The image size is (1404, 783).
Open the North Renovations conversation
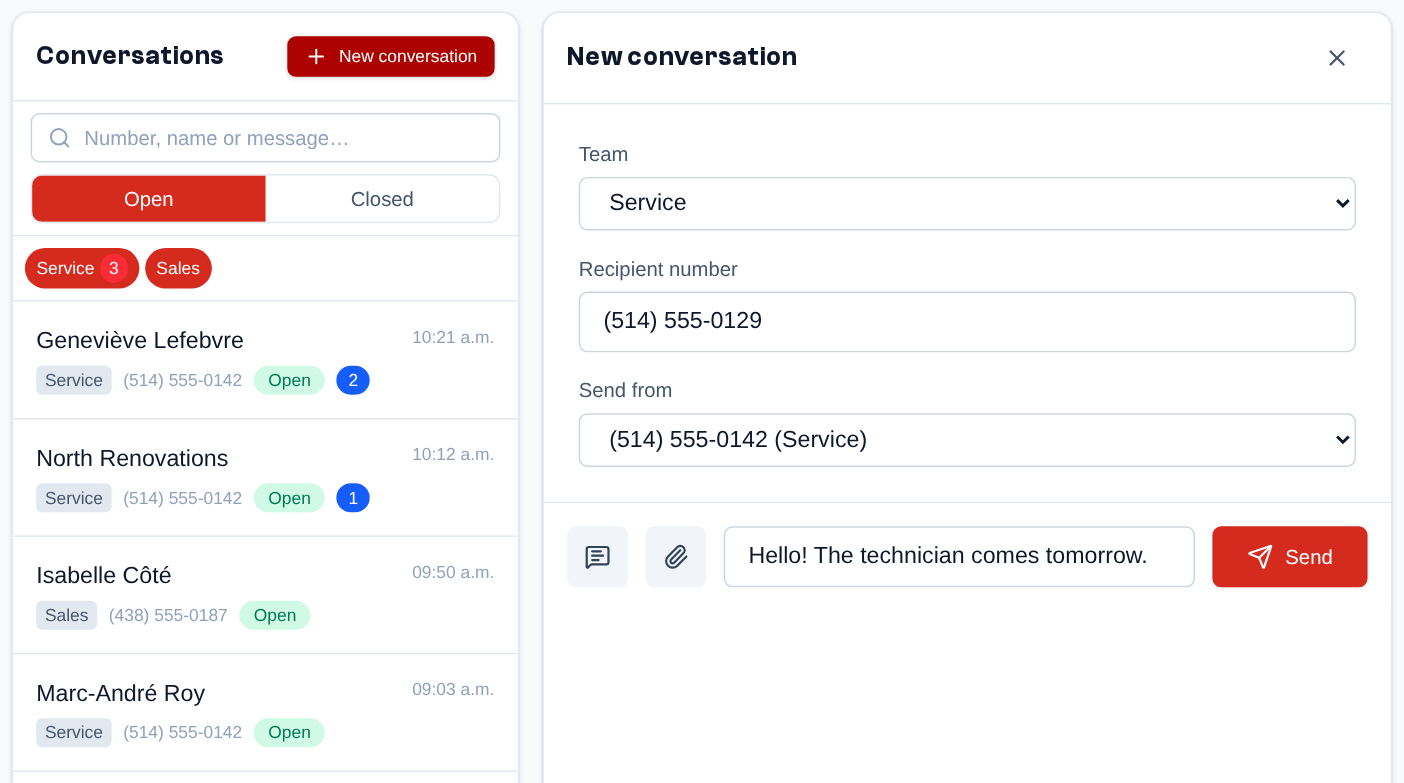265,478
